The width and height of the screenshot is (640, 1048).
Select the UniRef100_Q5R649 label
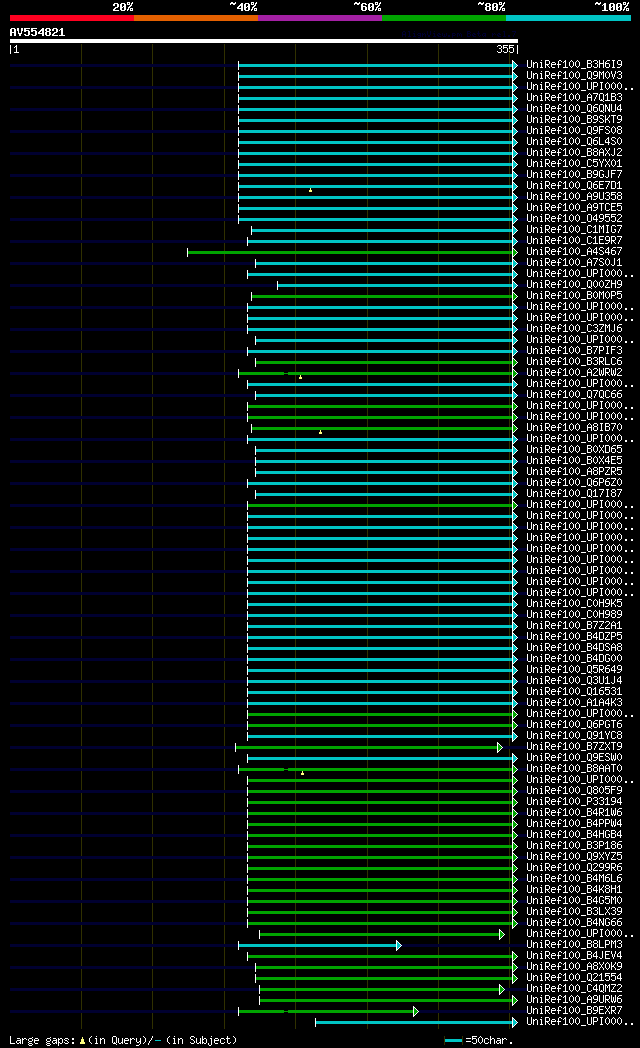[x=574, y=670]
